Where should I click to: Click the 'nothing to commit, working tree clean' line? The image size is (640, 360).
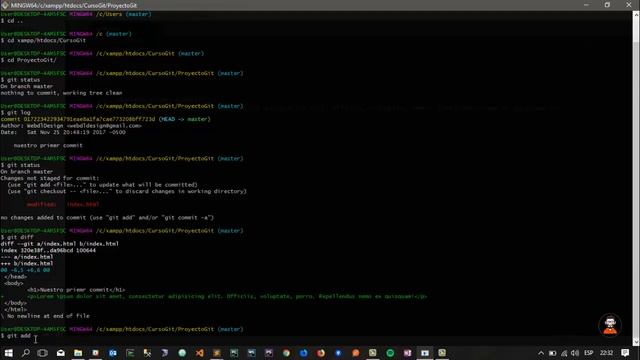pyautogui.click(x=61, y=93)
